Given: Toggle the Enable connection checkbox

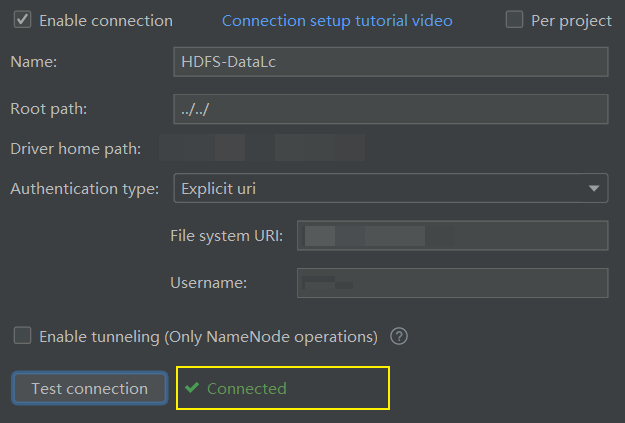Looking at the screenshot, I should coord(21,20).
